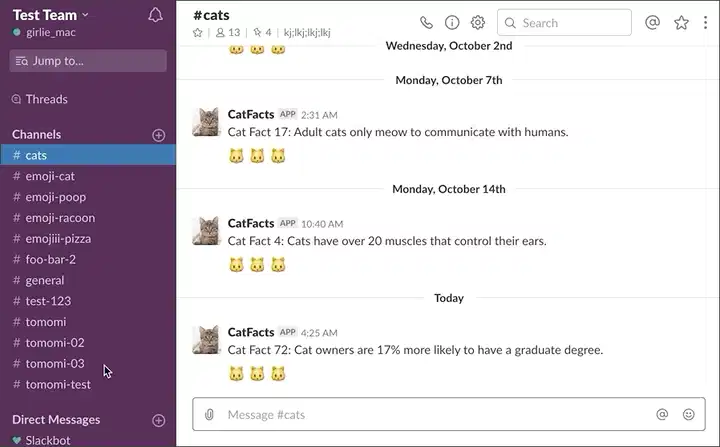
Task: Open a new direct message with plus icon
Action: [x=158, y=420]
